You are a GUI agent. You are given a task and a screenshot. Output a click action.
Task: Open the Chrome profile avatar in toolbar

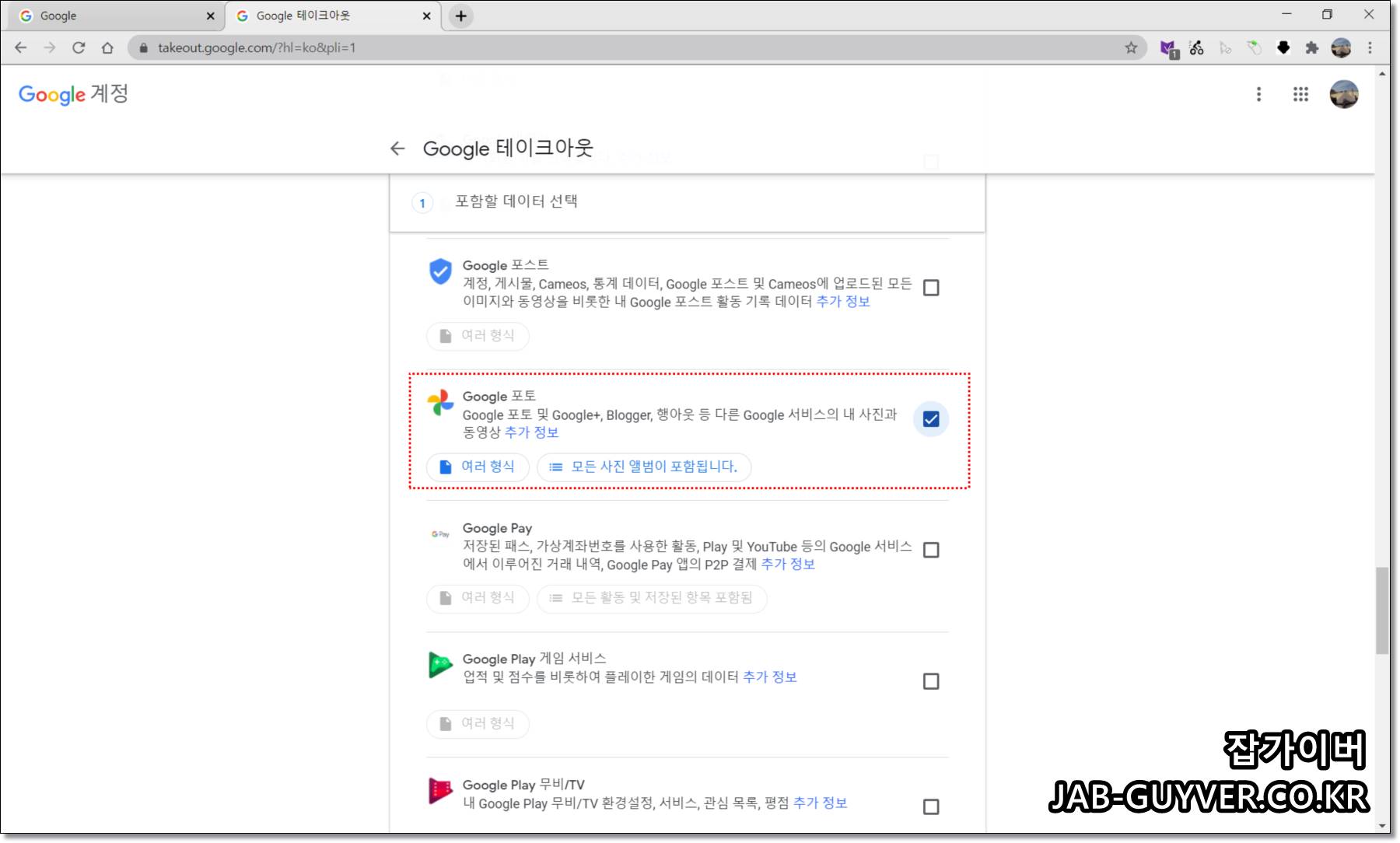click(1341, 47)
